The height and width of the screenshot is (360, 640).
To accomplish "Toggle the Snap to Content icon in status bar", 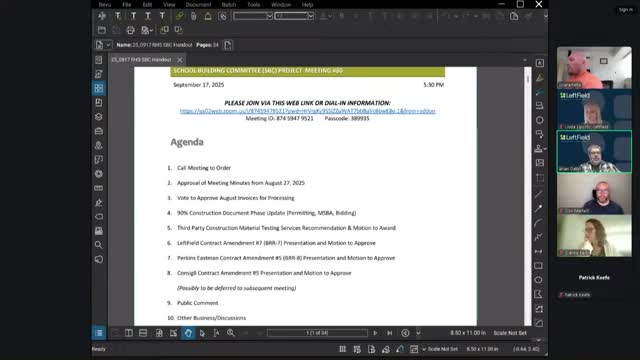I will 371,349.
